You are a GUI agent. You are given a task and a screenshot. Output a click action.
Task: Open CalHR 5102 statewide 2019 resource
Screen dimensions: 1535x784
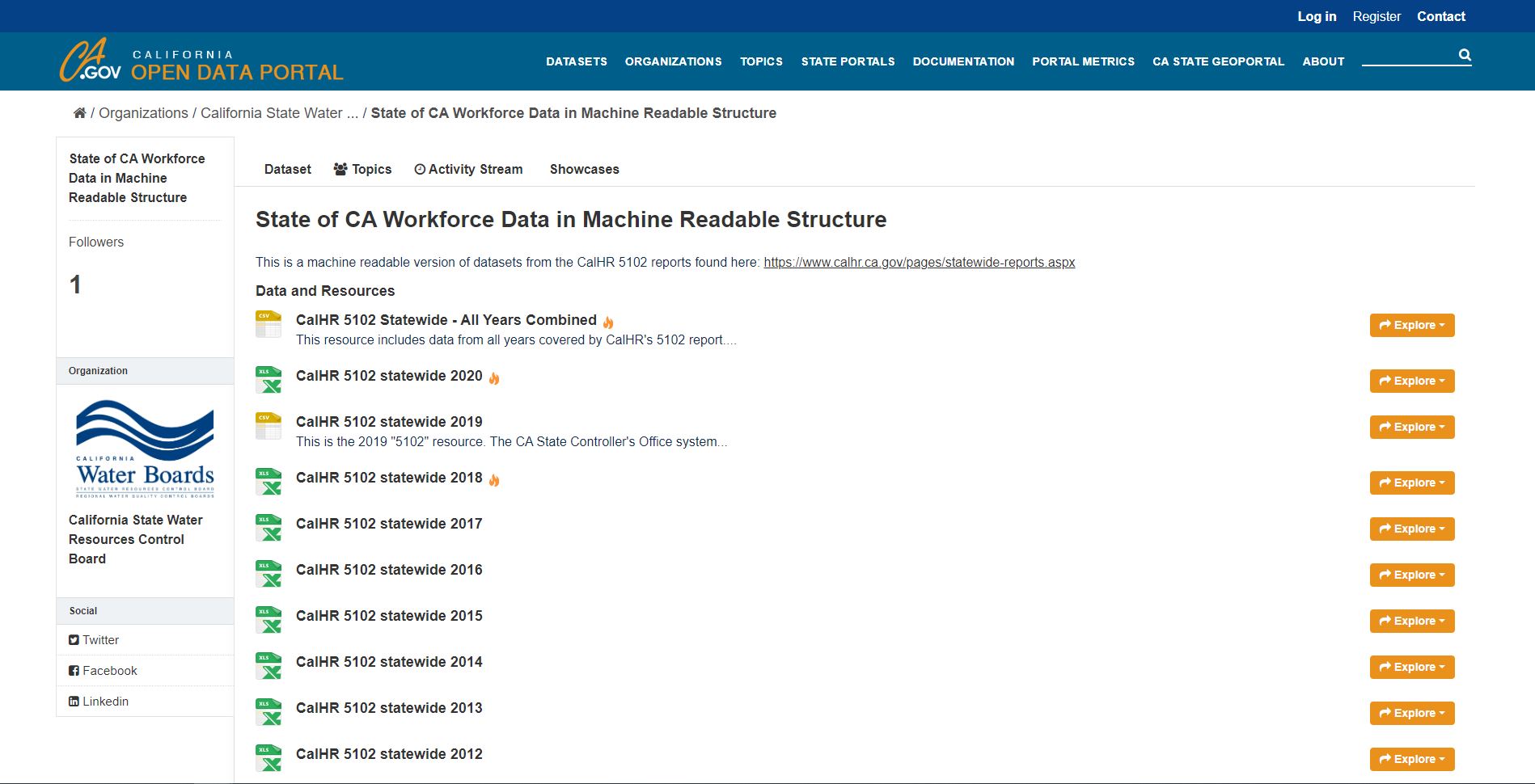tap(389, 422)
